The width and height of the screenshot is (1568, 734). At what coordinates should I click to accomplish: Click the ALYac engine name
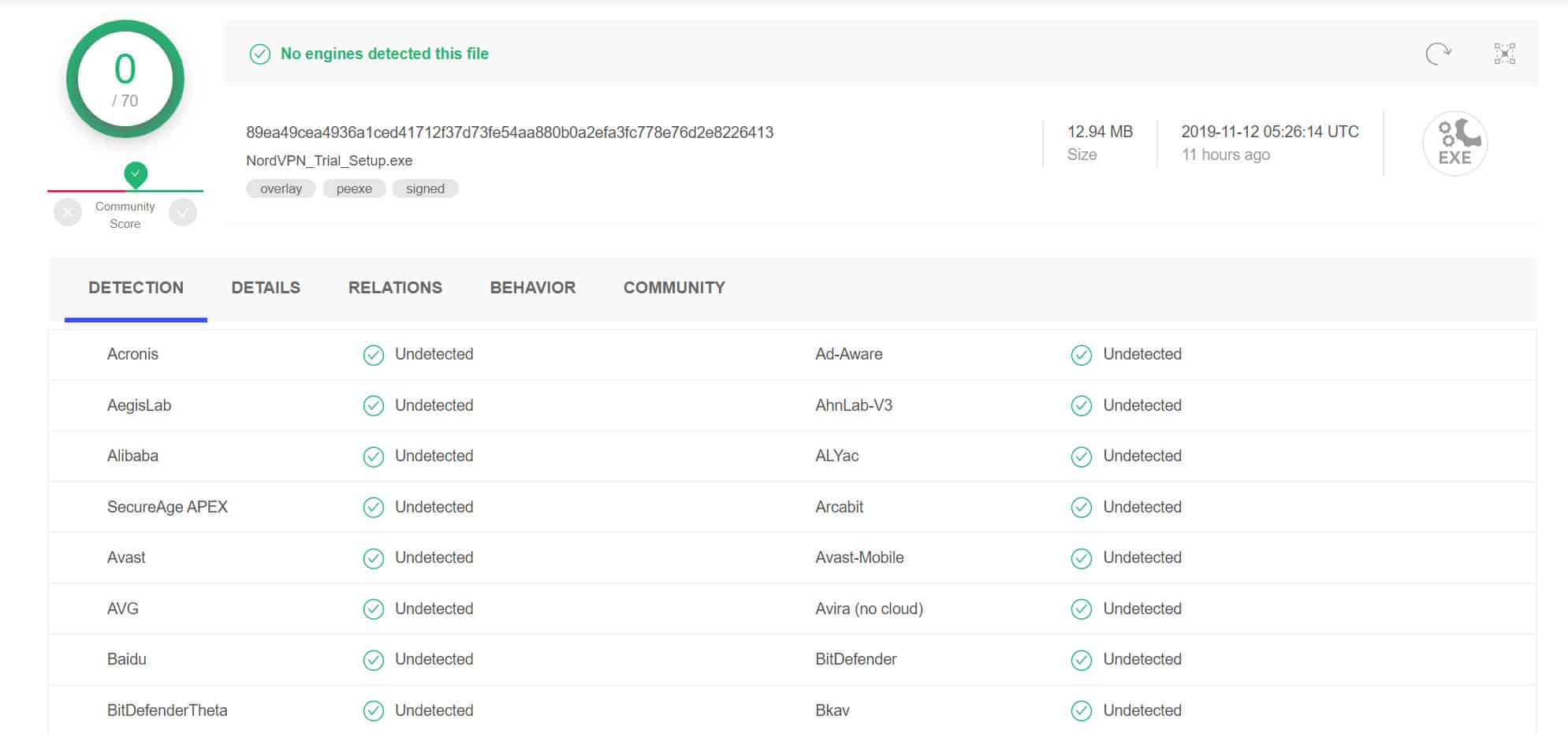coord(837,456)
